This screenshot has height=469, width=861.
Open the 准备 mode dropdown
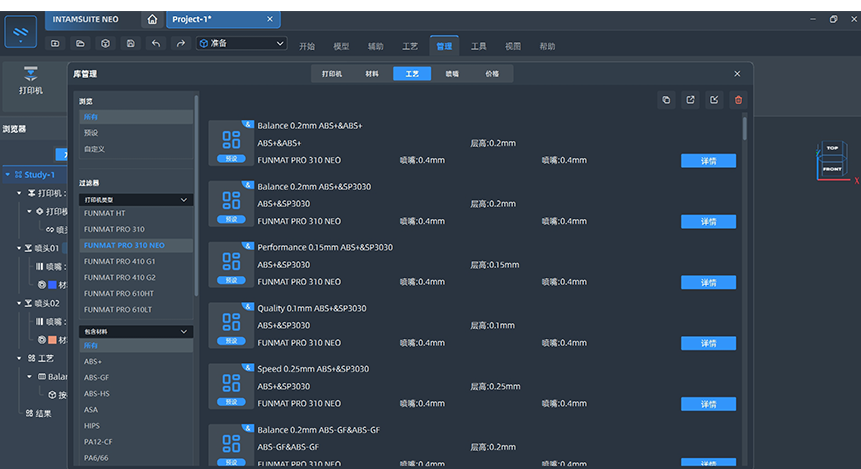pyautogui.click(x=241, y=44)
